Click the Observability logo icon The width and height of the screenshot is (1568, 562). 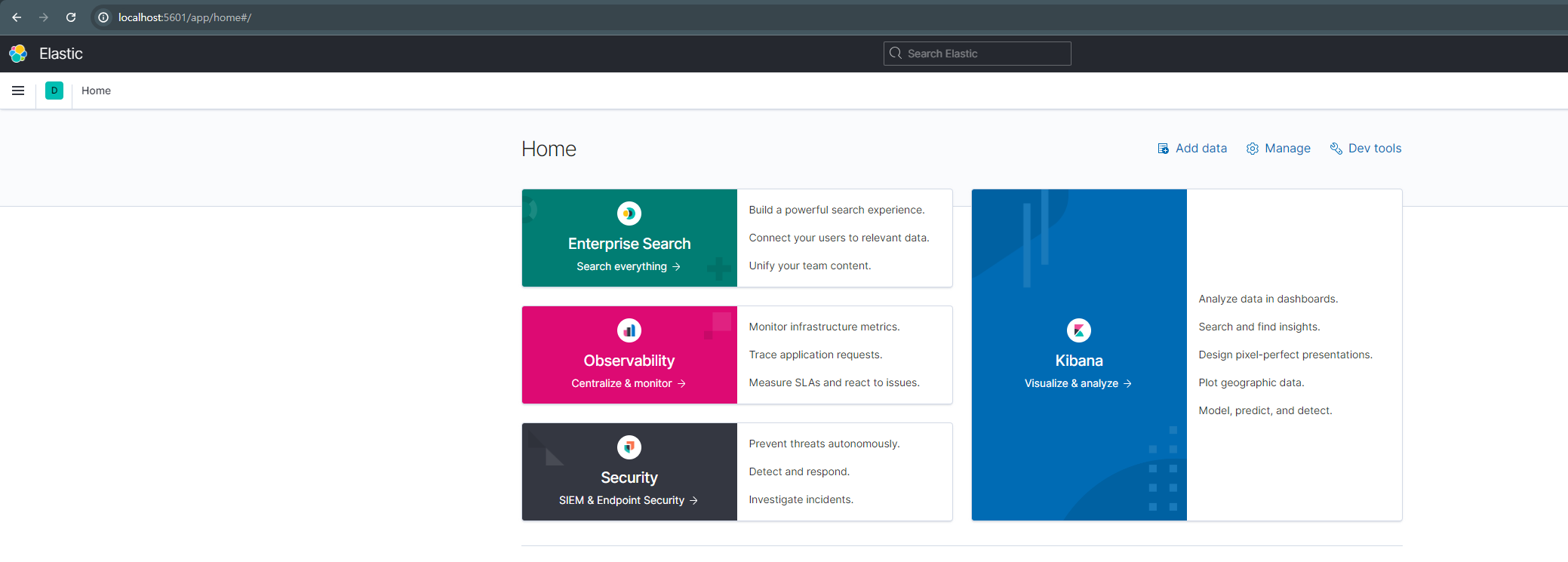[629, 330]
